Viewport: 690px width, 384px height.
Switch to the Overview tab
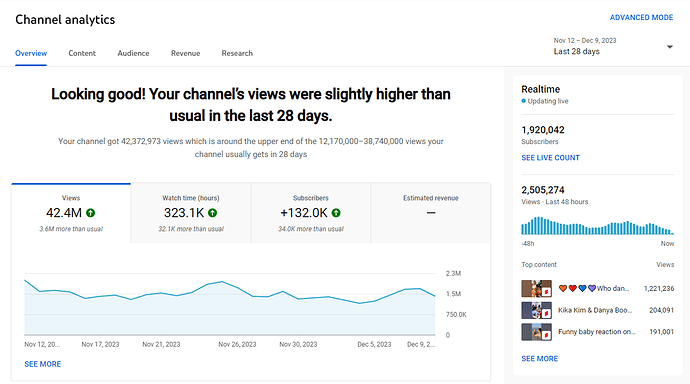[31, 53]
